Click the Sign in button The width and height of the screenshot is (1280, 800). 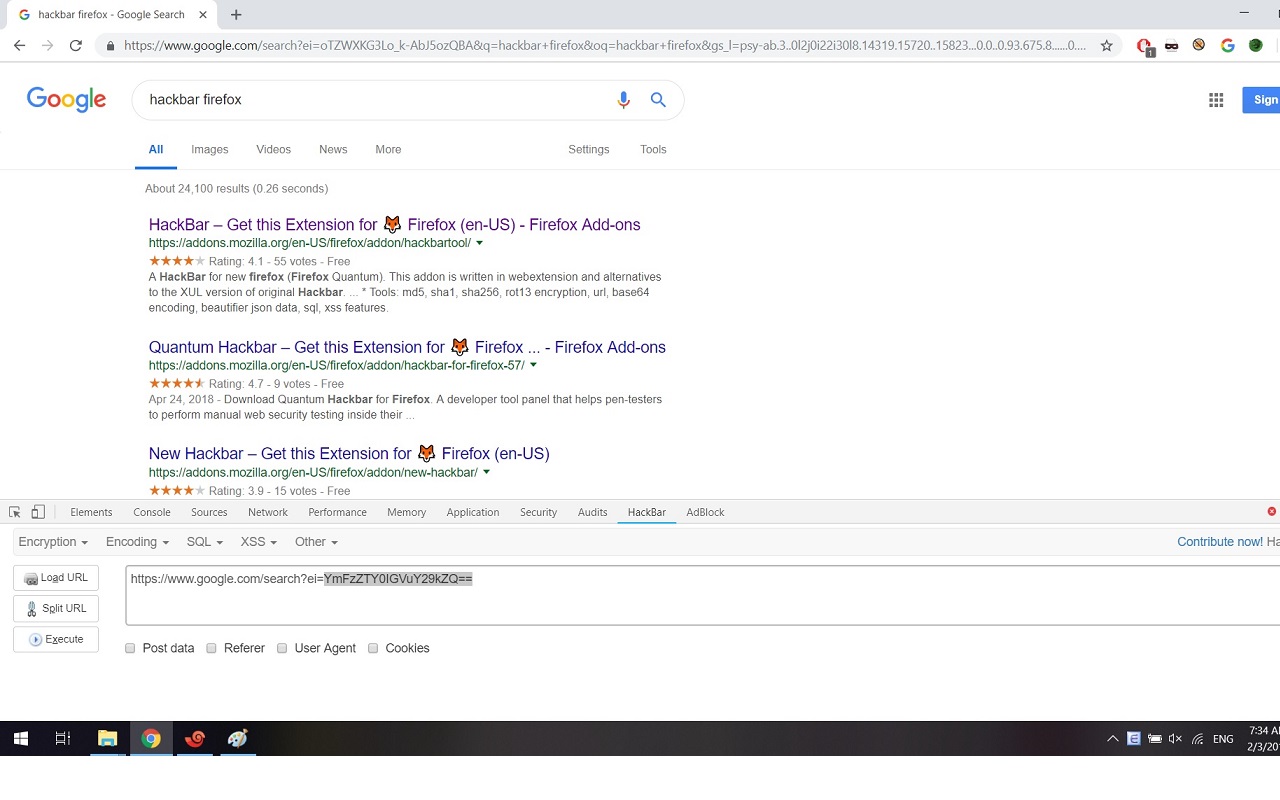click(1262, 100)
